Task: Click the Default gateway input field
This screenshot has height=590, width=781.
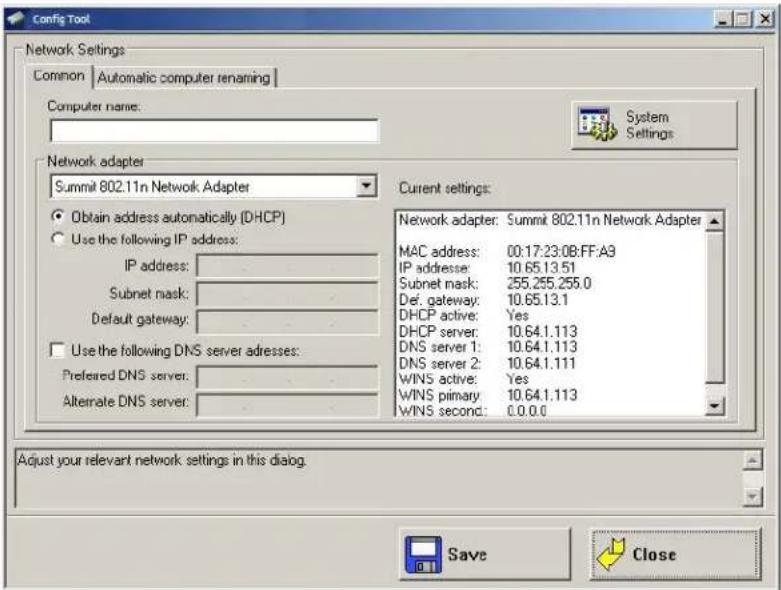Action: point(287,321)
